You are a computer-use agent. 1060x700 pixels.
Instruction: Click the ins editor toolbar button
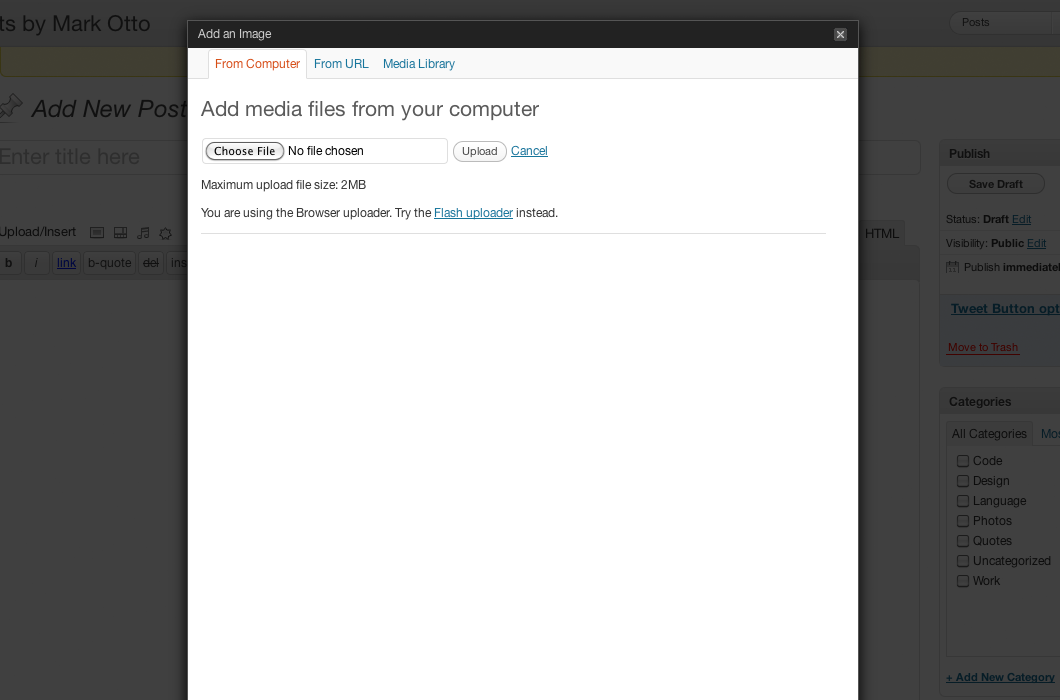[177, 263]
